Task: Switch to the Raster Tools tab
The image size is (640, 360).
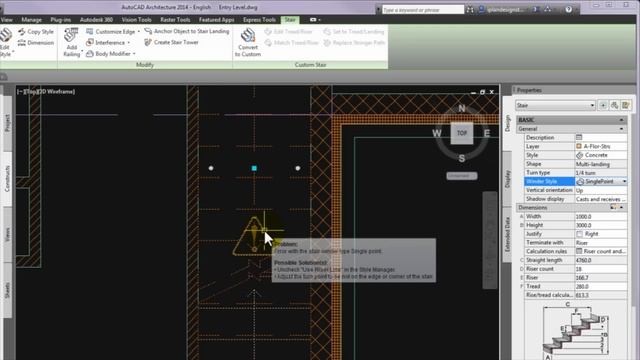Action: (x=175, y=20)
